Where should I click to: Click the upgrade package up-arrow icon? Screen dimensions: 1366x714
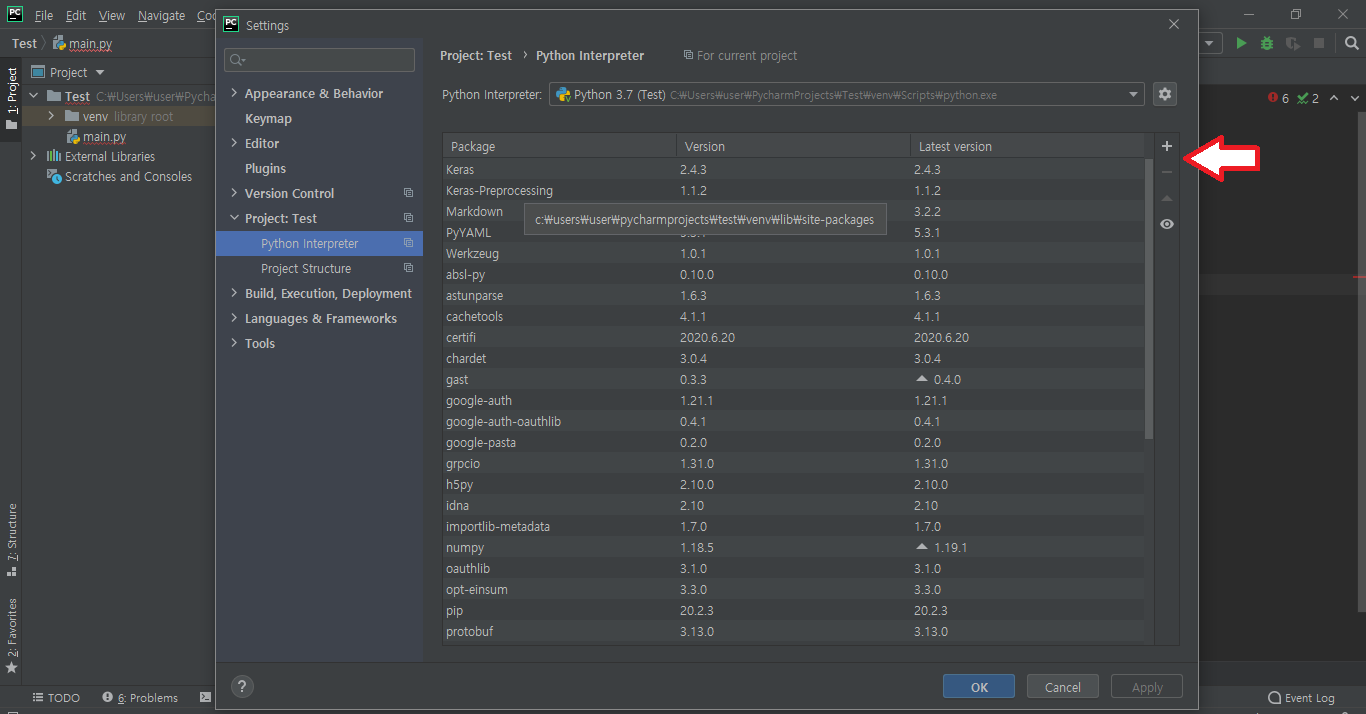[x=1166, y=198]
